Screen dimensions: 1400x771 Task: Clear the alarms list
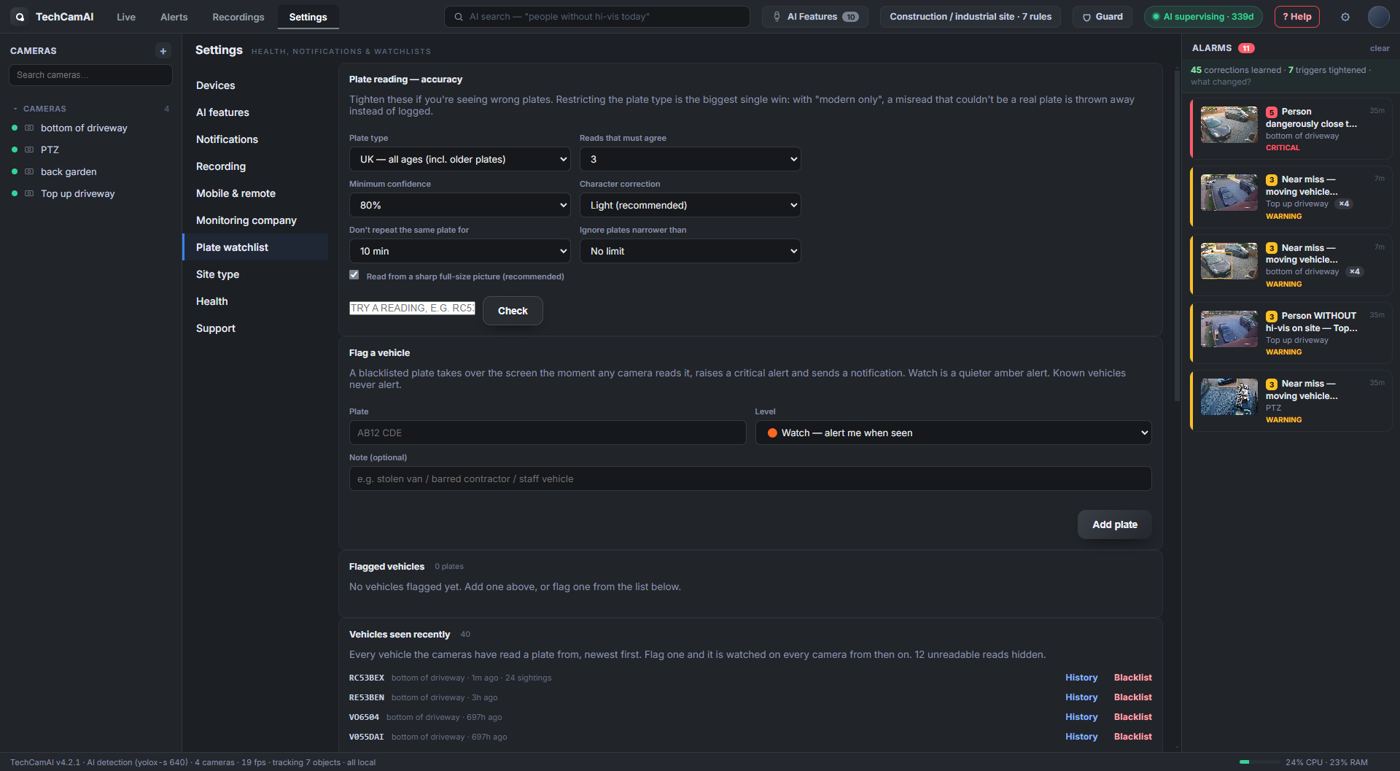[x=1379, y=48]
